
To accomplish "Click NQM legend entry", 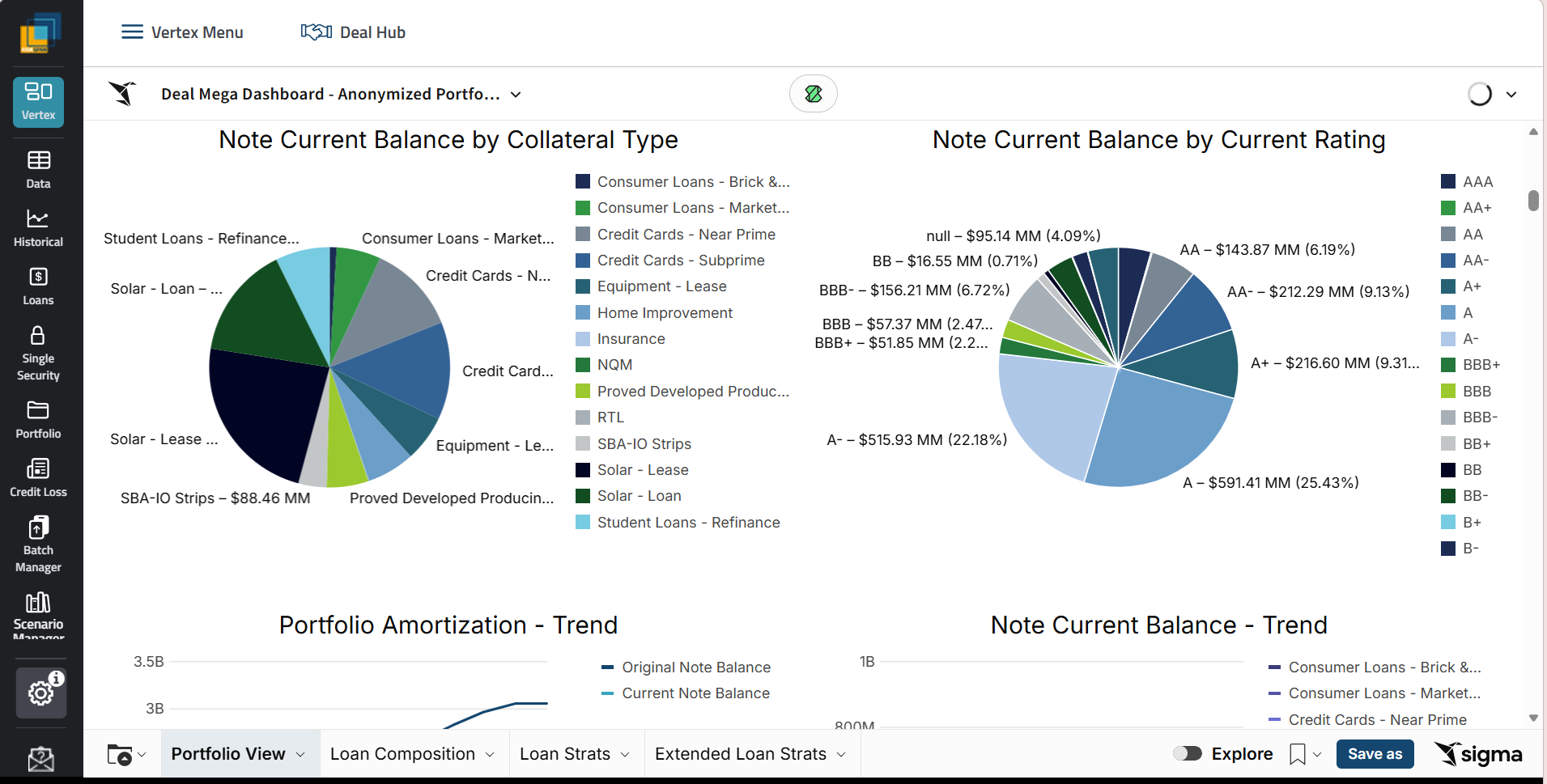I will 604,365.
